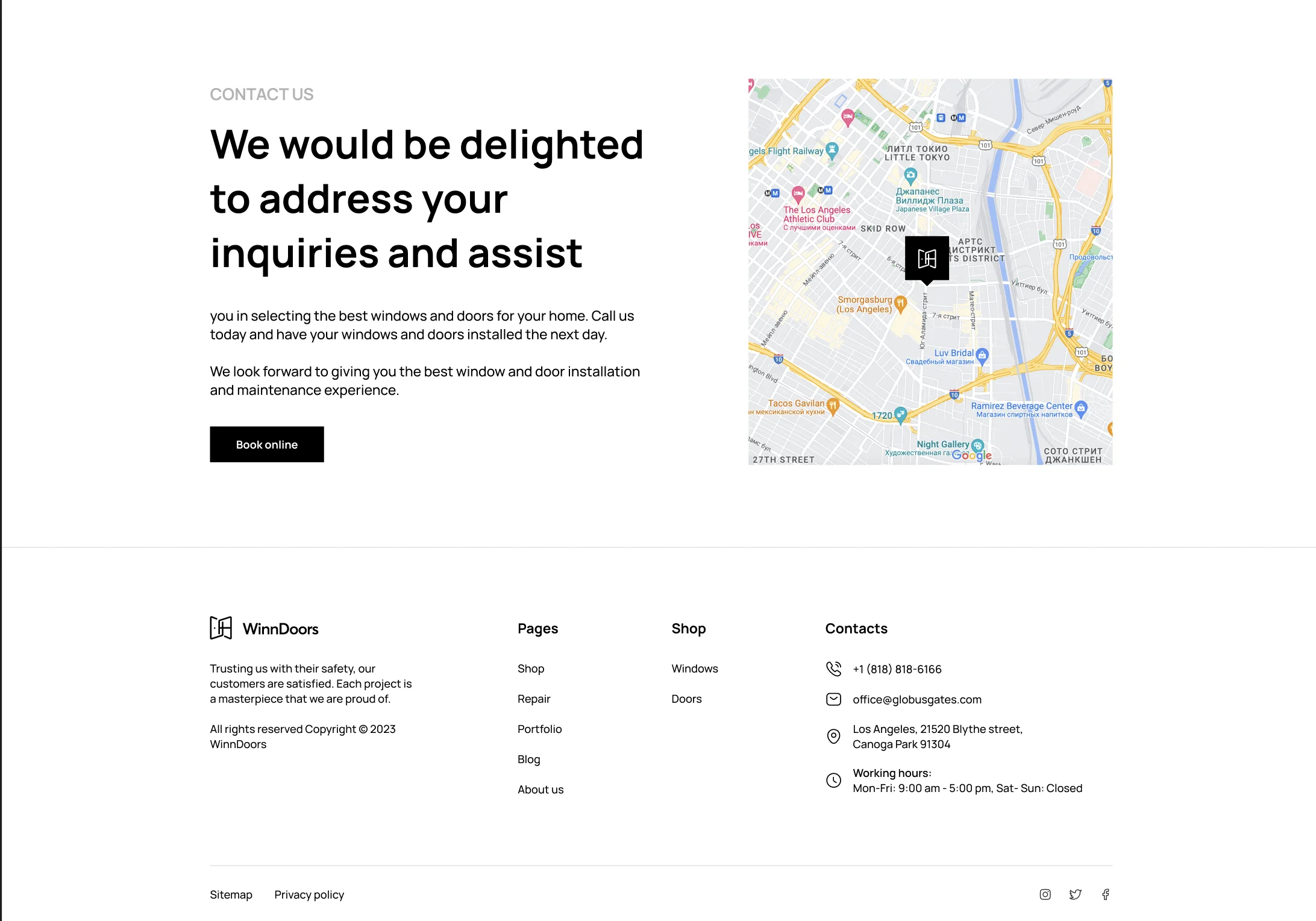Click the office@globusgates.com email address

pyautogui.click(x=916, y=699)
